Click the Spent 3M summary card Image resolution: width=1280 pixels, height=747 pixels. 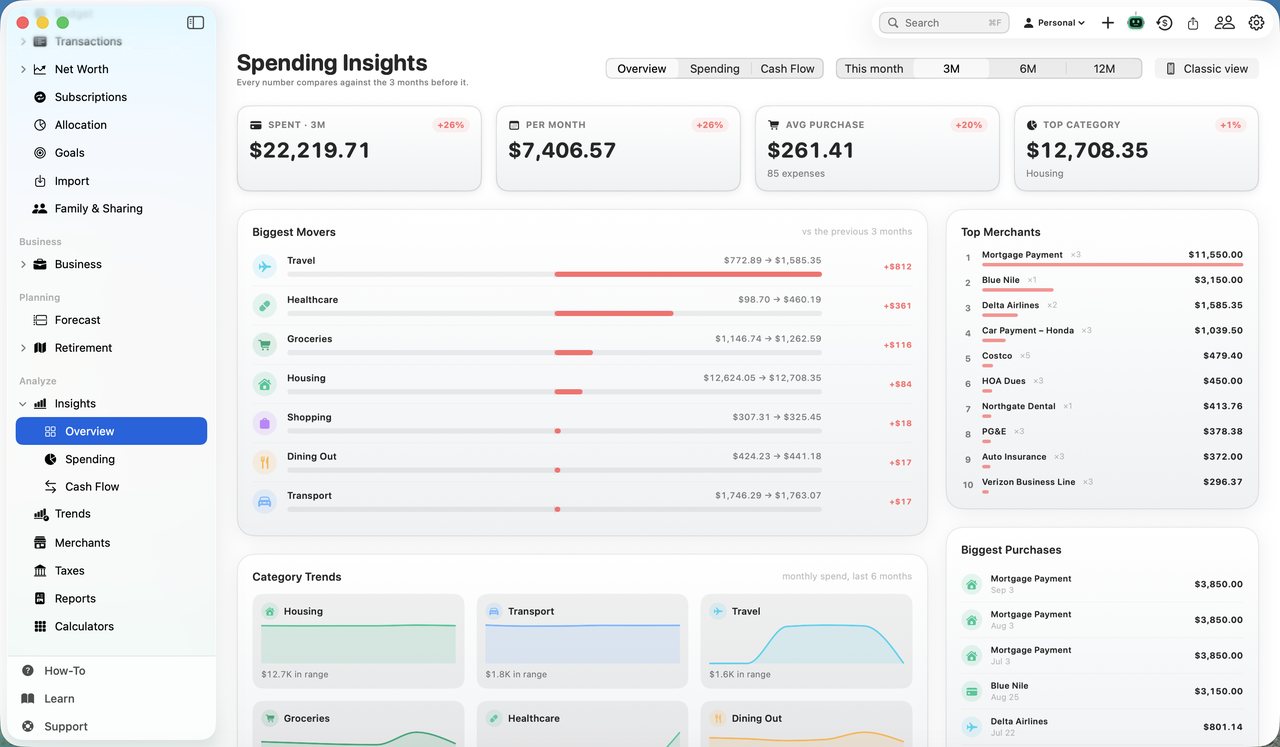[359, 148]
